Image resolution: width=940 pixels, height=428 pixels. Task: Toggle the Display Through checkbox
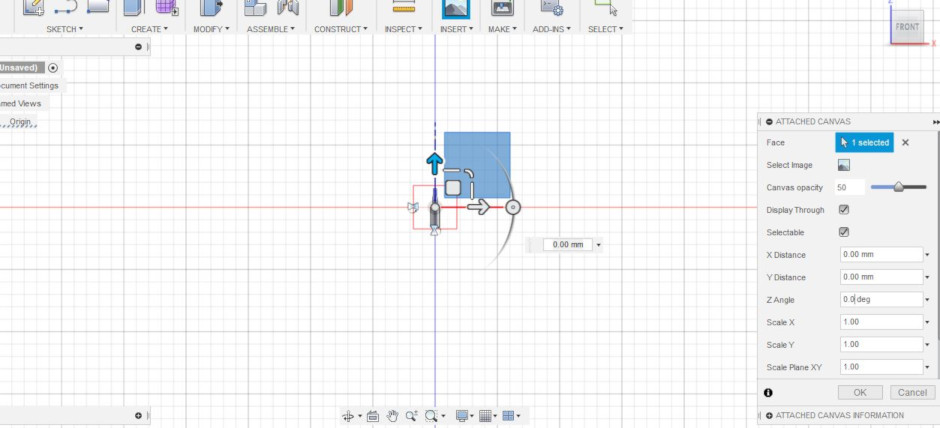tap(844, 210)
